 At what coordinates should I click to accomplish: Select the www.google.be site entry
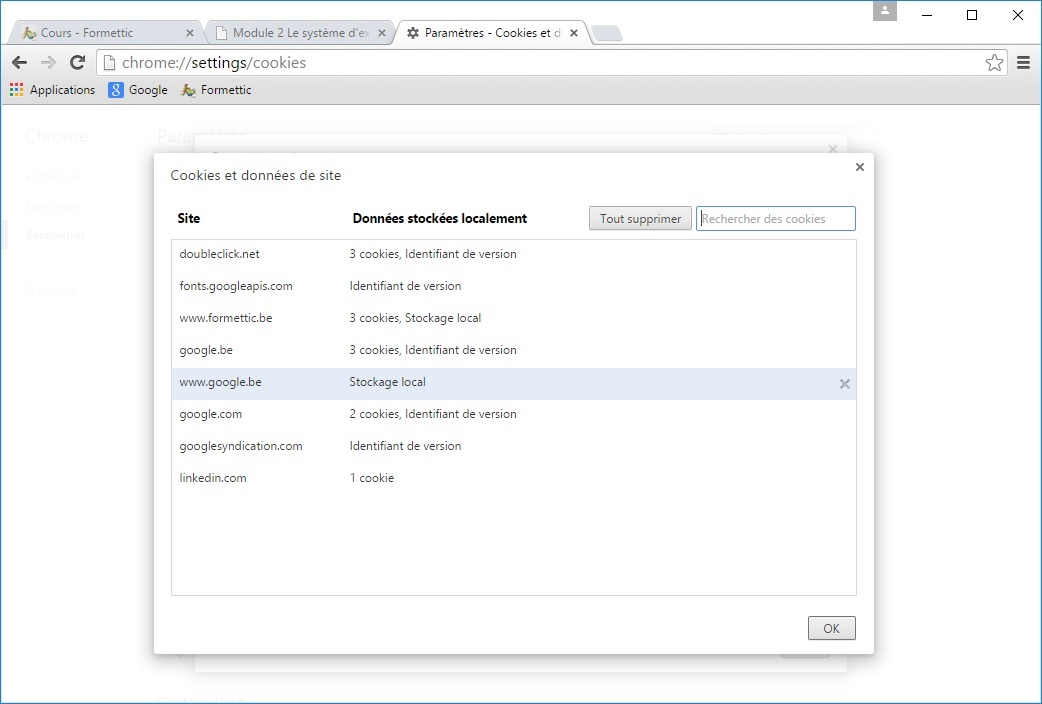tap(514, 382)
